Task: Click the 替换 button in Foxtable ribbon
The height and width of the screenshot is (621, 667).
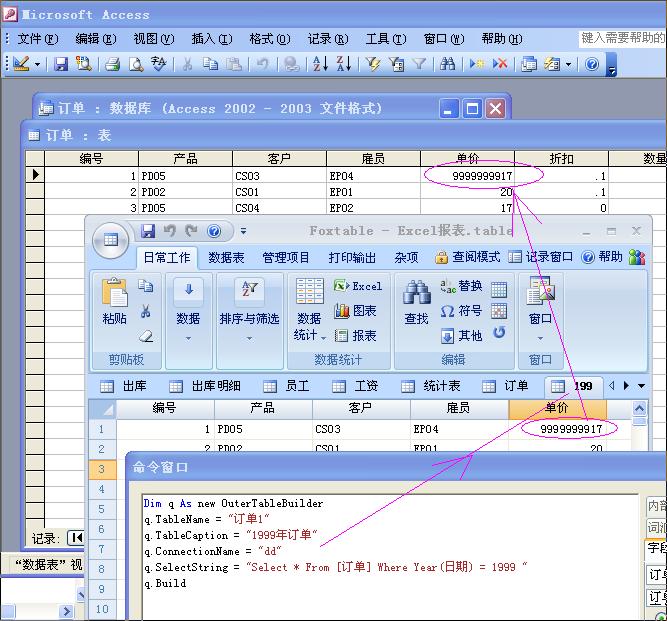Action: pyautogui.click(x=461, y=286)
